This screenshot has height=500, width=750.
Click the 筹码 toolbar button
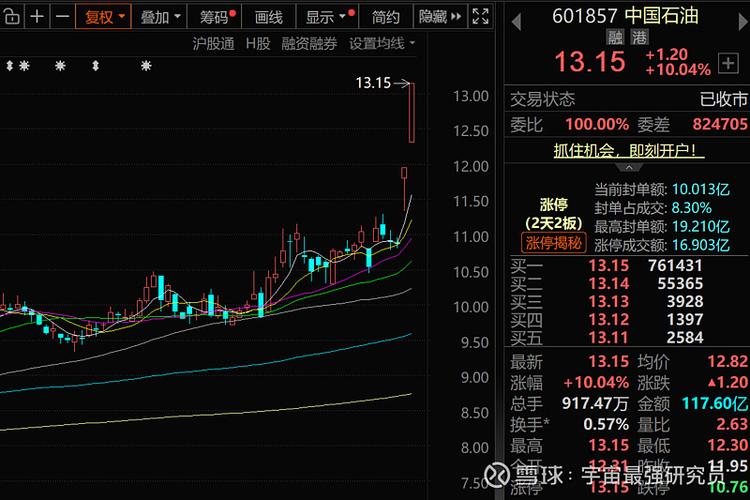pyautogui.click(x=216, y=17)
